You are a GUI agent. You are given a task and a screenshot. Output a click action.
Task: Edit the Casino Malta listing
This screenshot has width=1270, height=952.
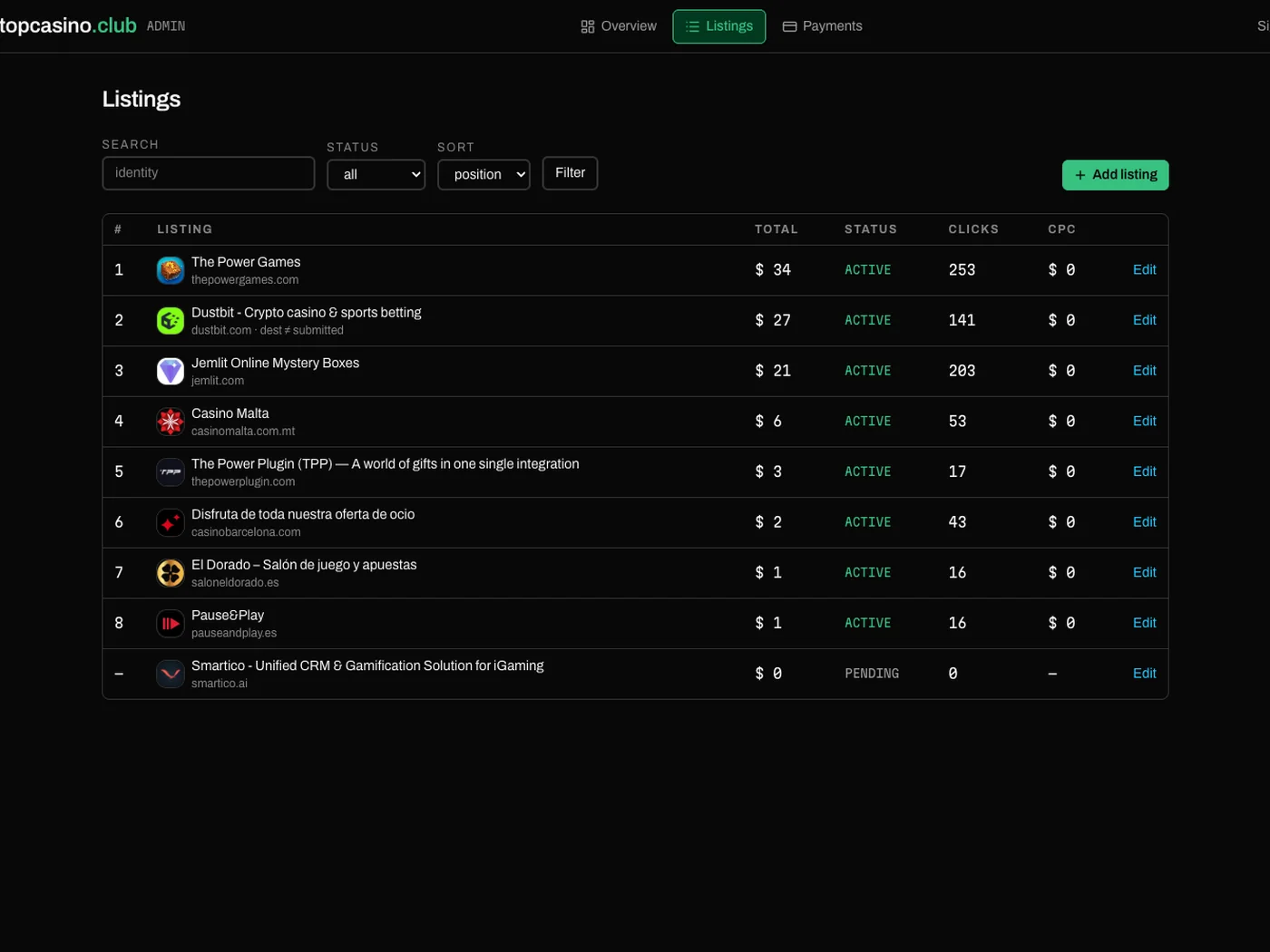(x=1145, y=422)
